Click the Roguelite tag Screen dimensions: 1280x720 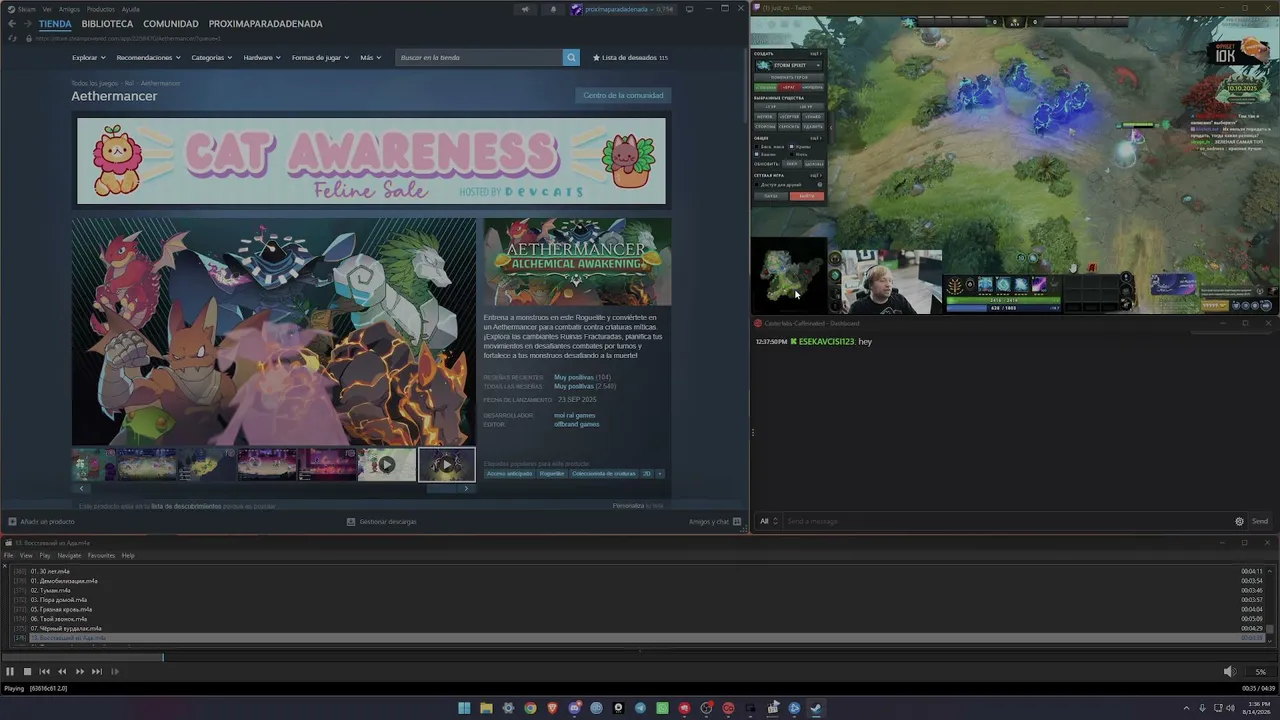[x=552, y=474]
